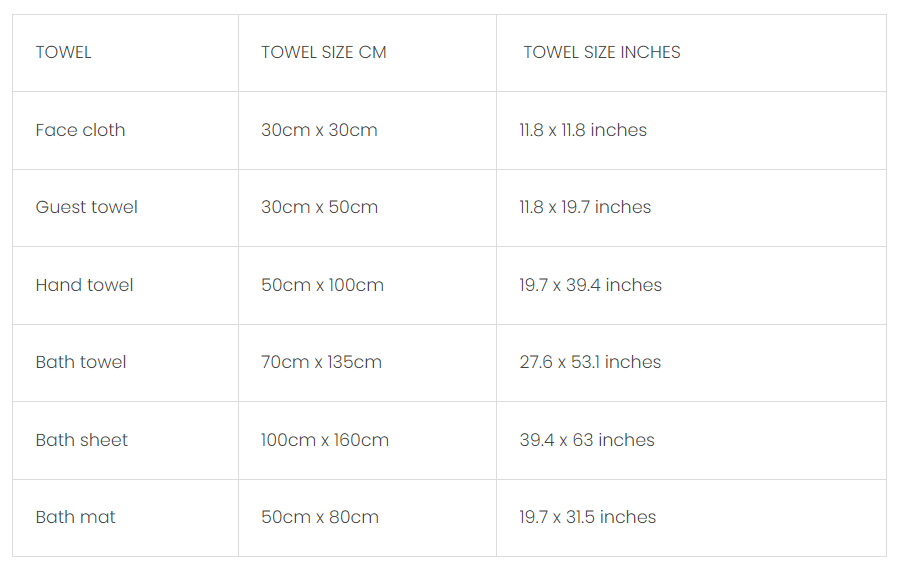Select the Face cloth cell
This screenshot has height=569, width=905.
click(125, 130)
